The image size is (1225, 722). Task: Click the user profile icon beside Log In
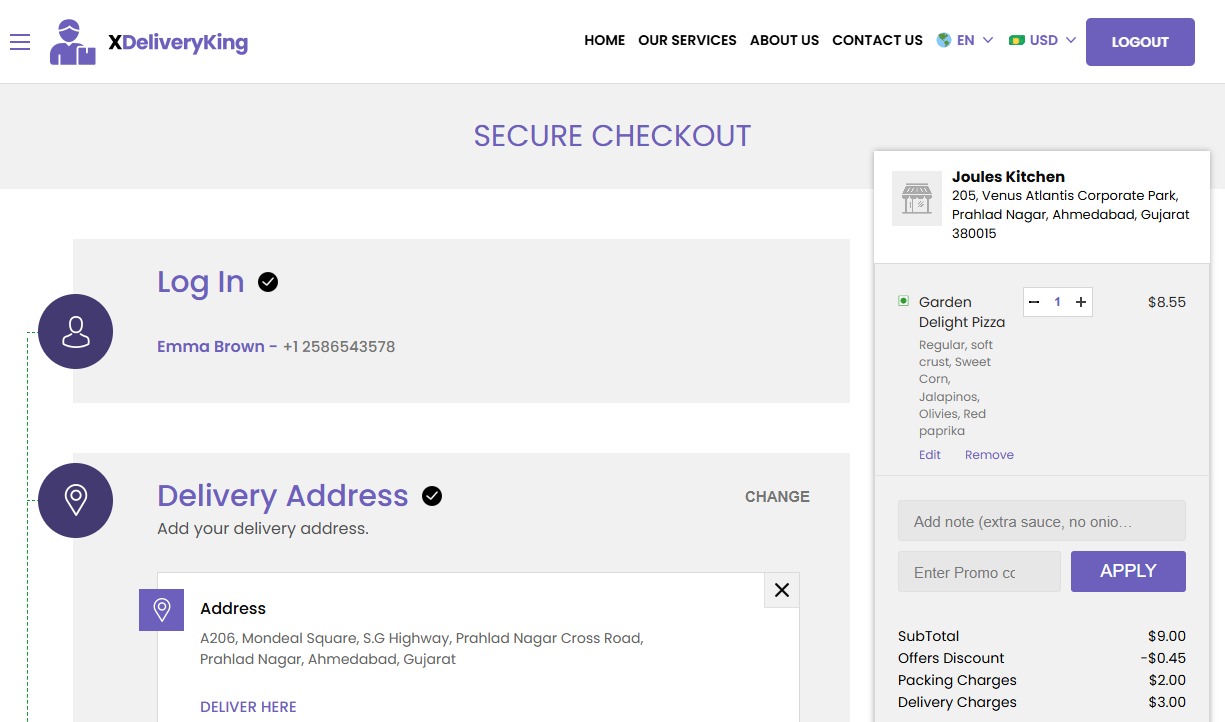tap(75, 330)
